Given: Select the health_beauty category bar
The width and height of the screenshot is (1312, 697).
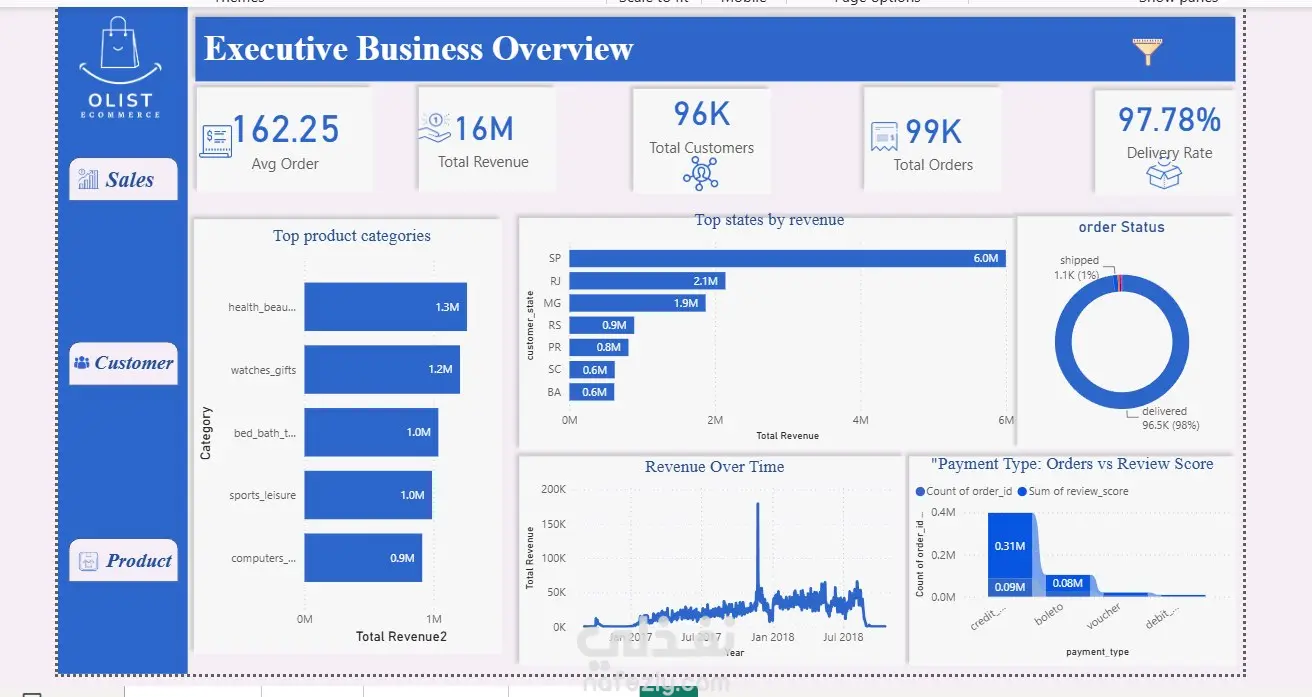Looking at the screenshot, I should [x=385, y=307].
